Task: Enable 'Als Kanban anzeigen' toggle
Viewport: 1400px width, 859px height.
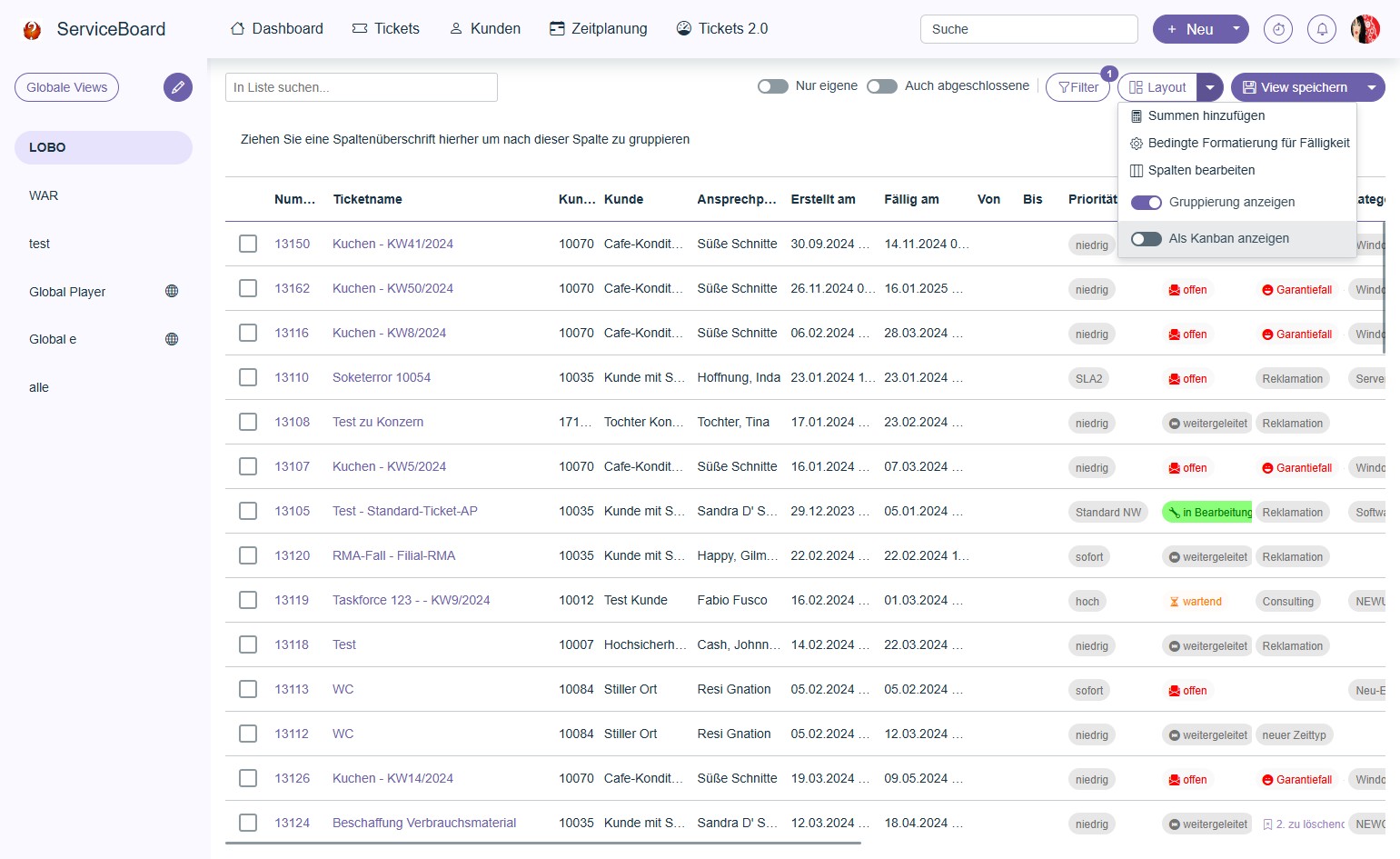Action: (1147, 239)
